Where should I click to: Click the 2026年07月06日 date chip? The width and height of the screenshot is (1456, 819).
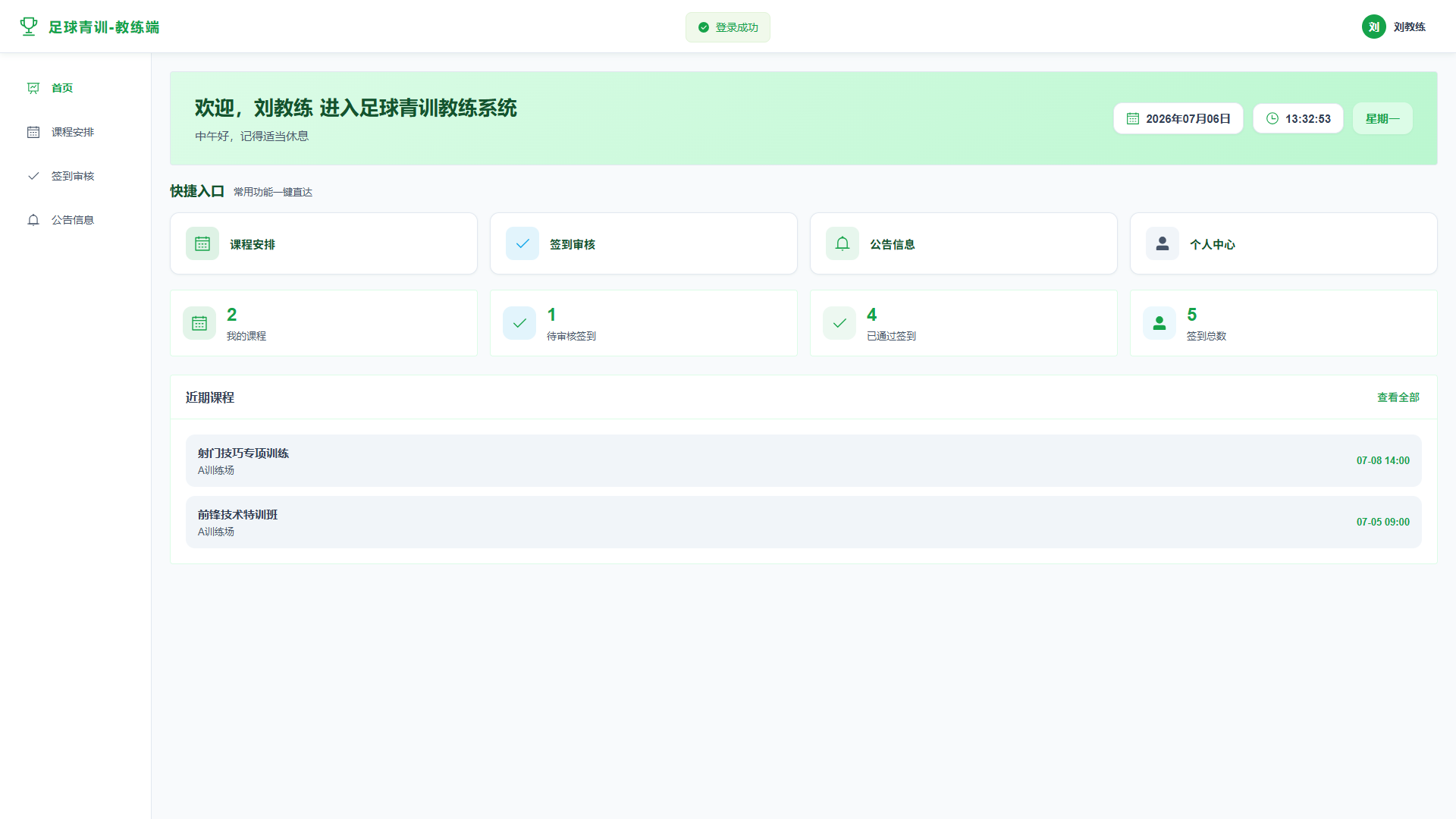[1178, 118]
